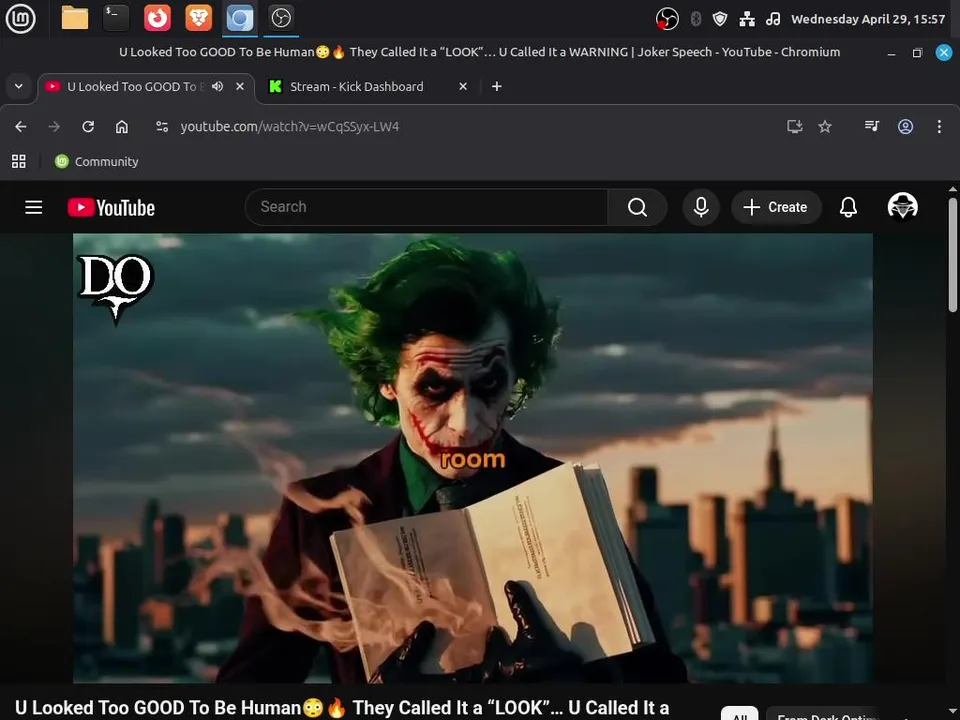Open YouTube notifications bell

(848, 207)
